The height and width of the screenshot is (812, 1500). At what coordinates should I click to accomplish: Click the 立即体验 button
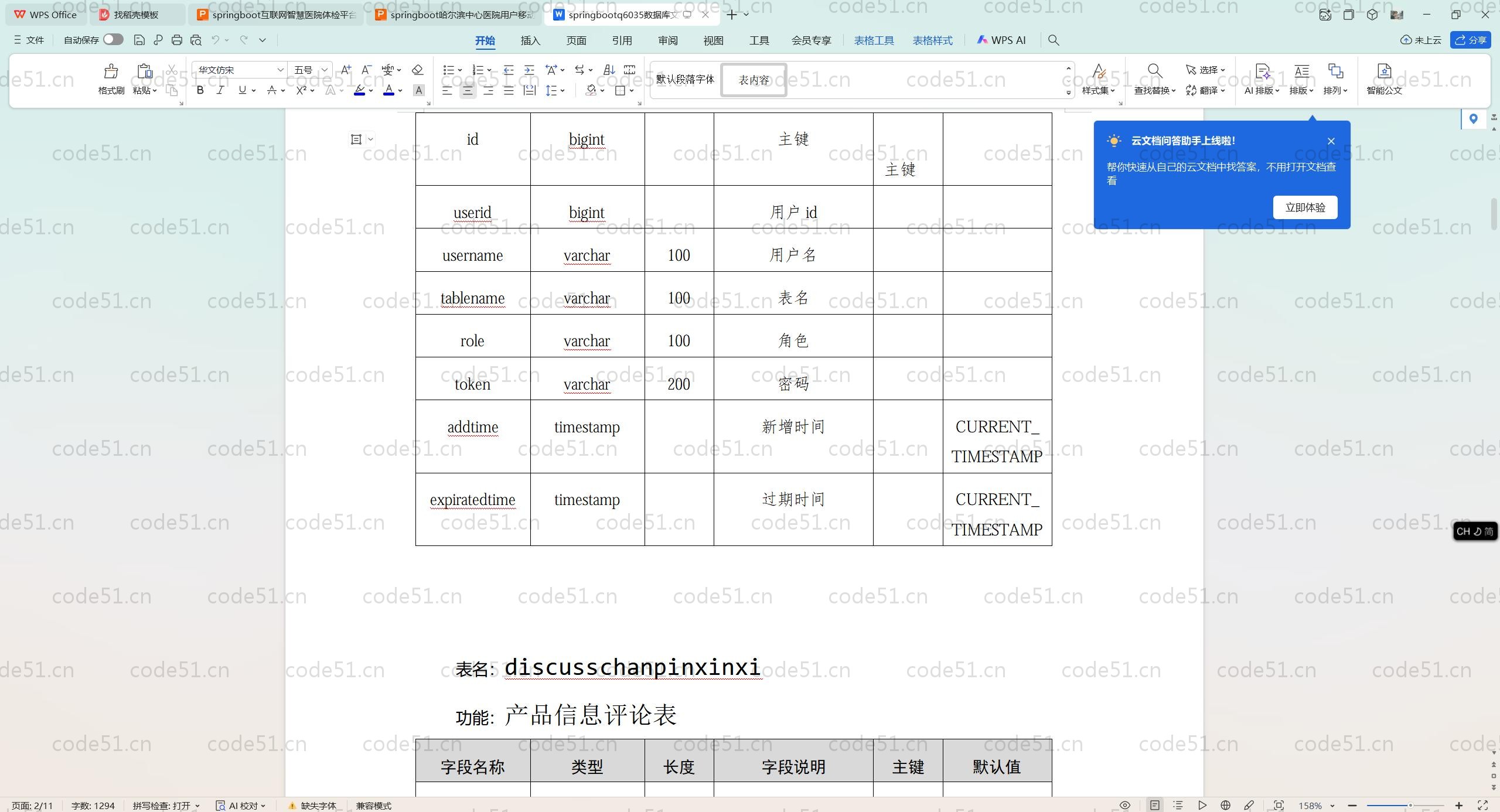tap(1305, 207)
